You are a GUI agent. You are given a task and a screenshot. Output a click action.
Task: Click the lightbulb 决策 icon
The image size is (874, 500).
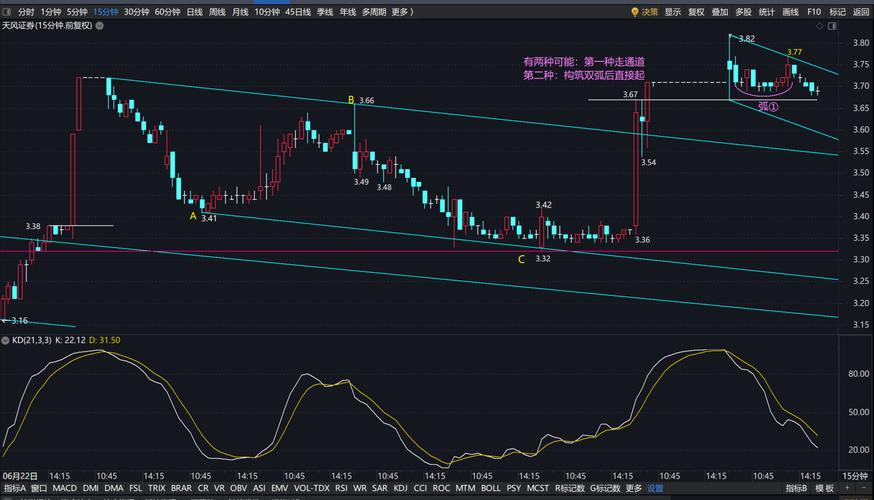coord(634,12)
